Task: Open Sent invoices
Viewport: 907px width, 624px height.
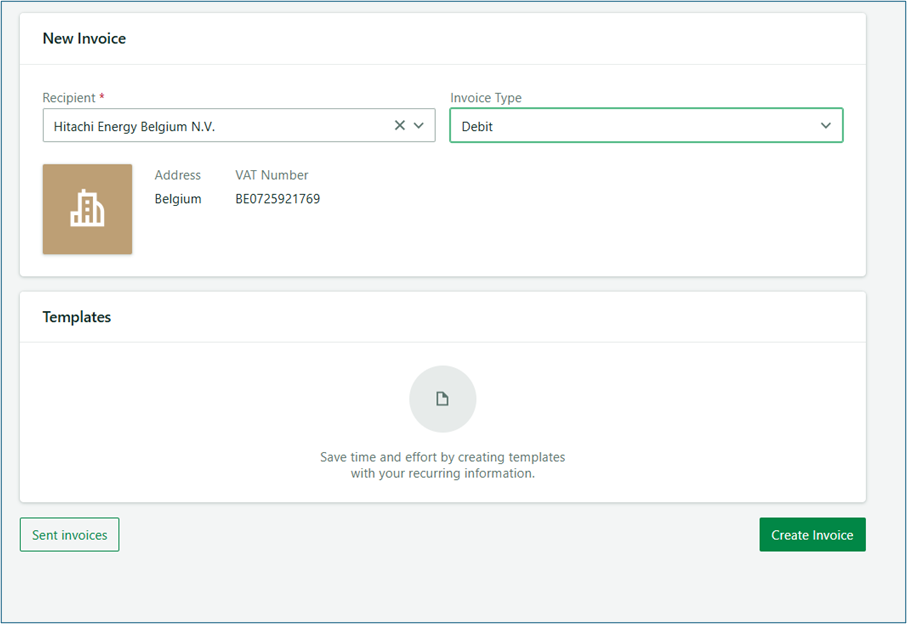Action: 69,535
